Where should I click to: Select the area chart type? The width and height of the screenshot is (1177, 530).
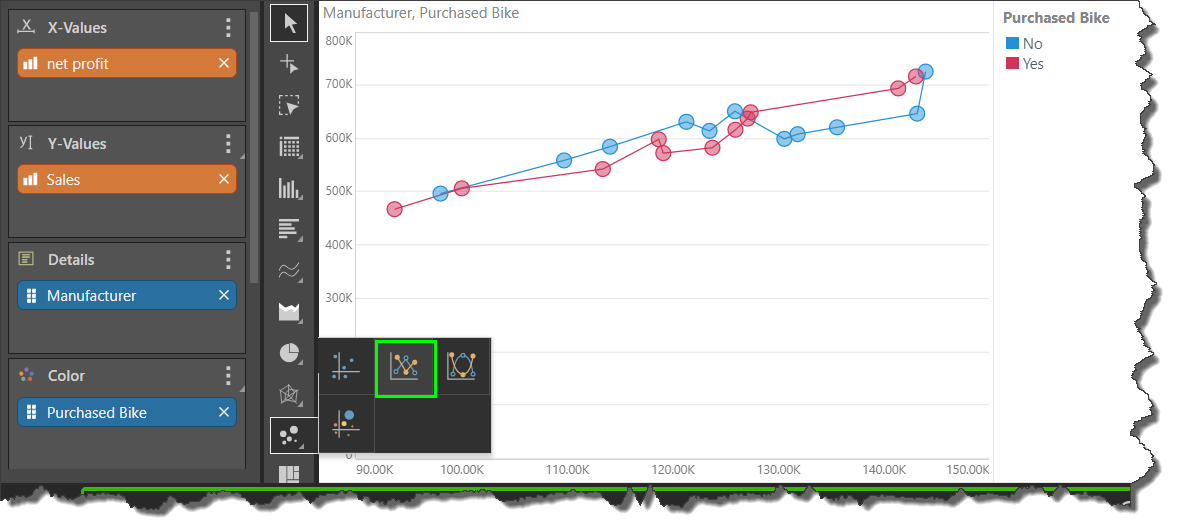click(x=289, y=312)
